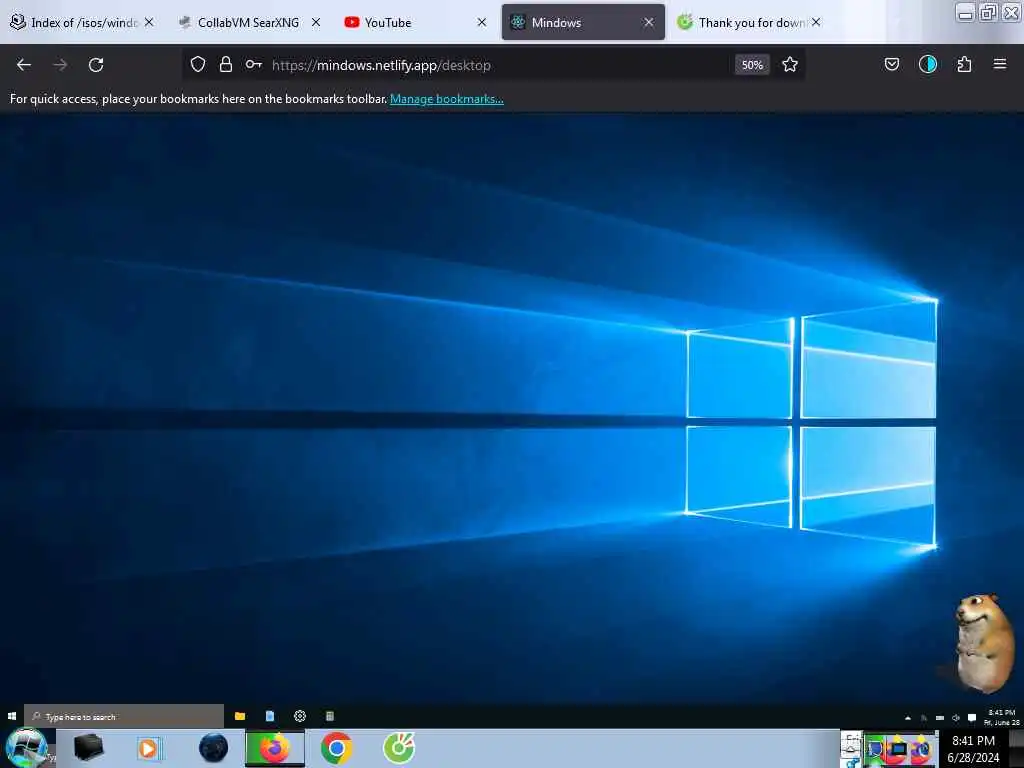1024x768 pixels.
Task: Follow the Manage bookmarks link
Action: coord(447,99)
